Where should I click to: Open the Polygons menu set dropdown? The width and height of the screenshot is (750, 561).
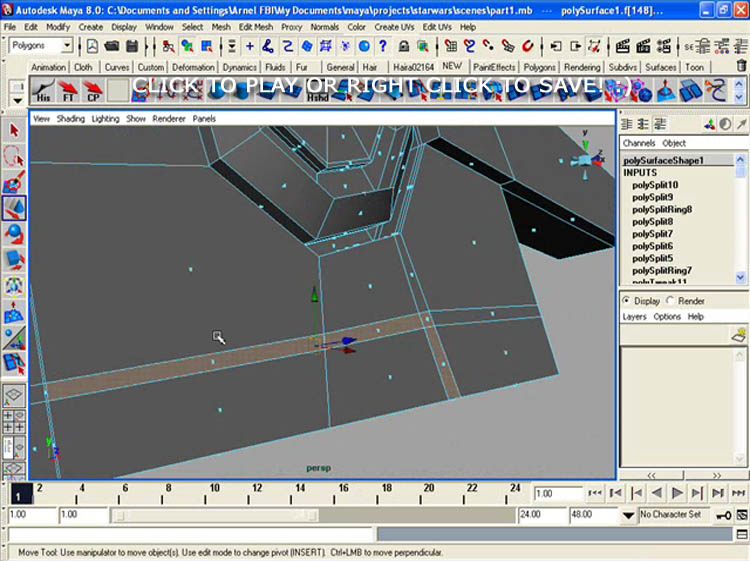(x=41, y=46)
